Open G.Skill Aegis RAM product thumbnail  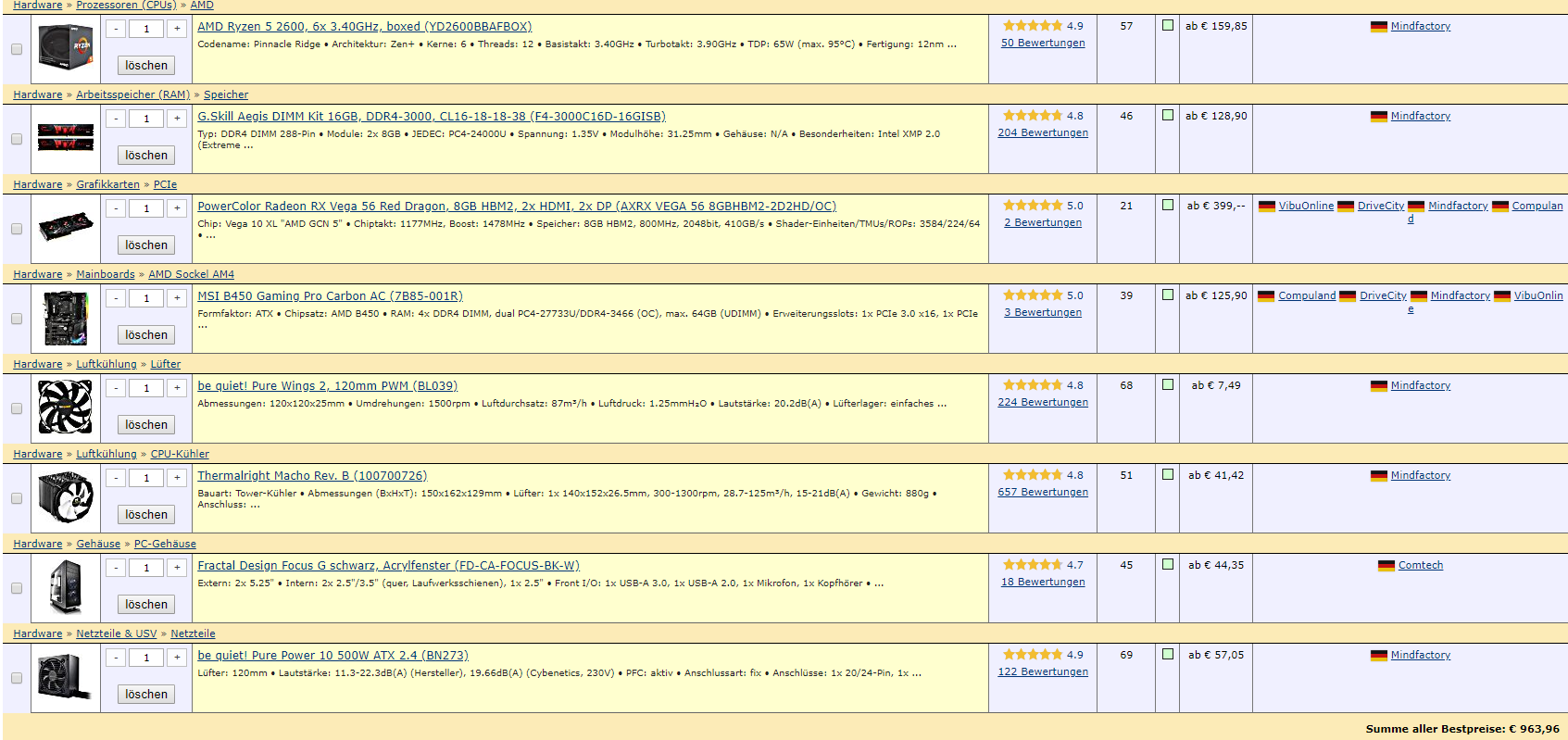[66, 138]
